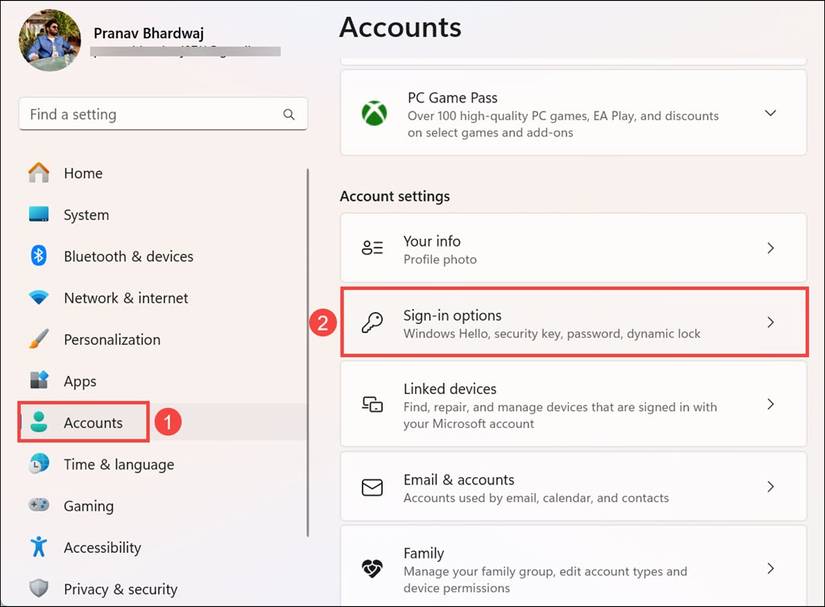The height and width of the screenshot is (607, 825).
Task: Click the PC Game Pass title
Action: pyautogui.click(x=452, y=97)
